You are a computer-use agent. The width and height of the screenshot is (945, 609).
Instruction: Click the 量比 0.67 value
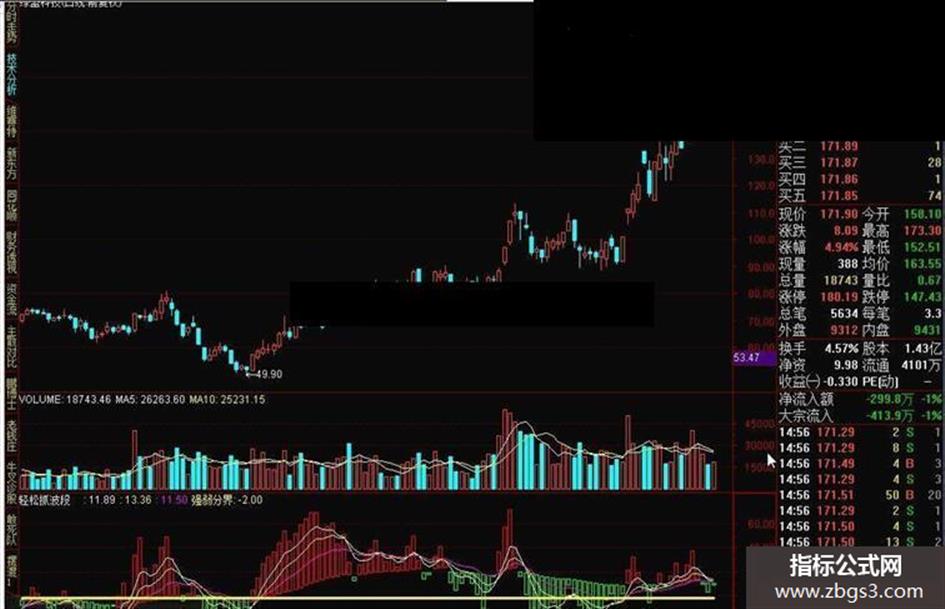tap(929, 280)
